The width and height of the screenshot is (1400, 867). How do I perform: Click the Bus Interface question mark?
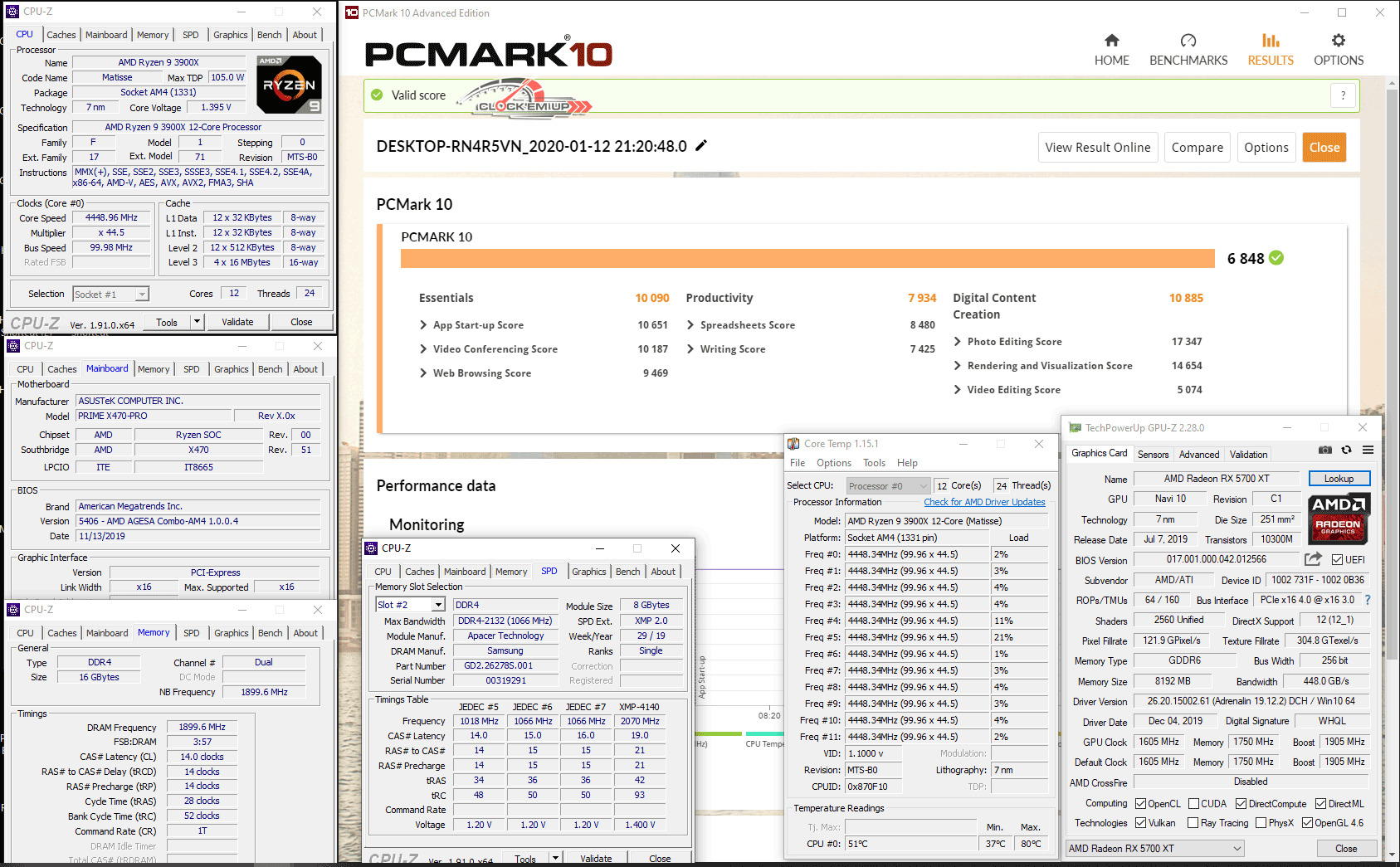tap(1368, 600)
